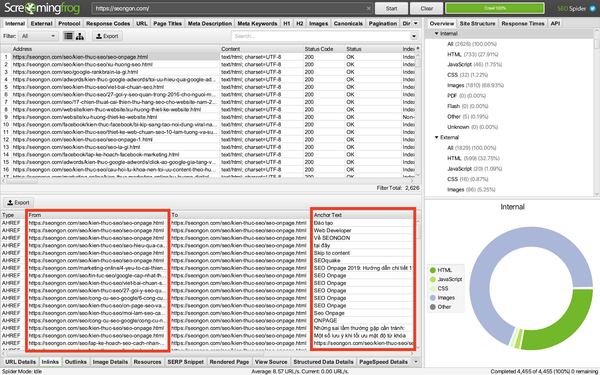Click the Start button

(x=391, y=8)
